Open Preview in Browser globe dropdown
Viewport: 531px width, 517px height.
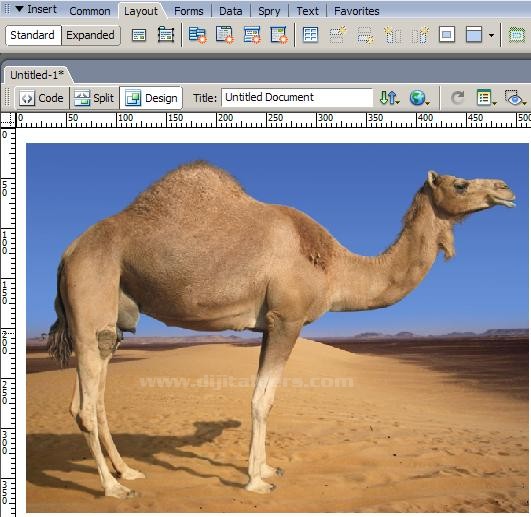click(420, 98)
